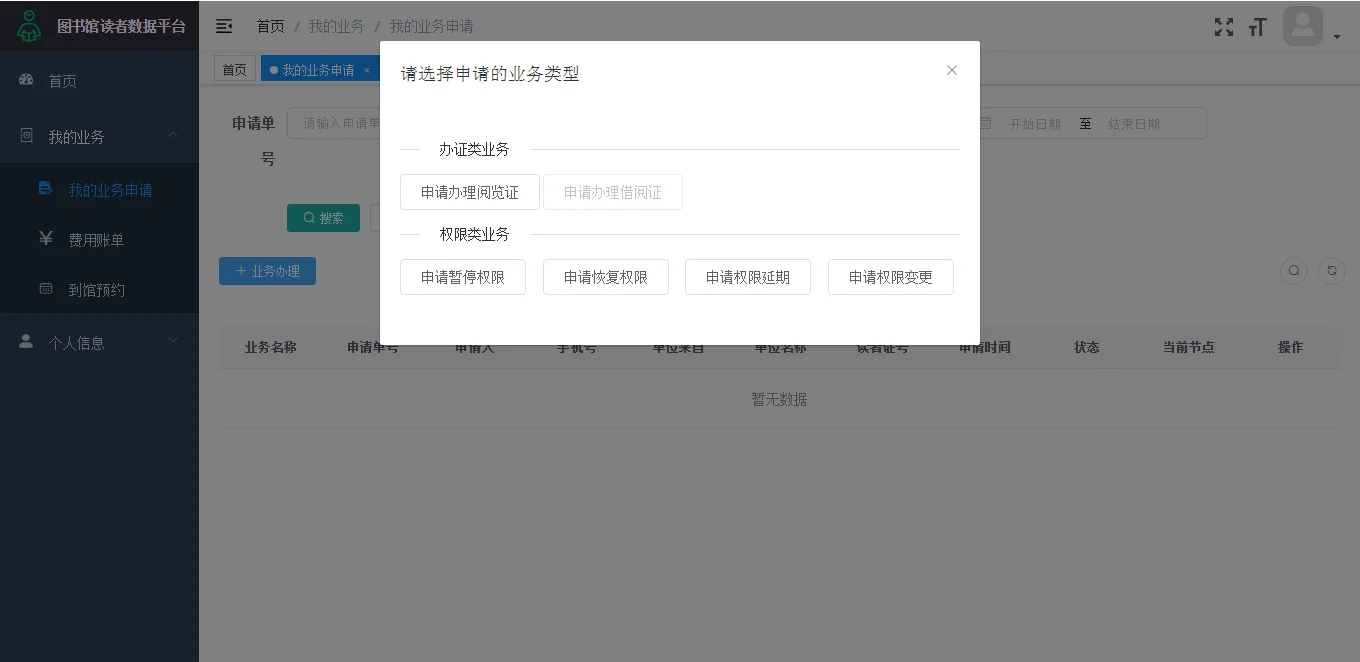Viewport: 1360px width, 662px height.
Task: Switch to the 我的业务申请 page tab
Action: click(318, 69)
